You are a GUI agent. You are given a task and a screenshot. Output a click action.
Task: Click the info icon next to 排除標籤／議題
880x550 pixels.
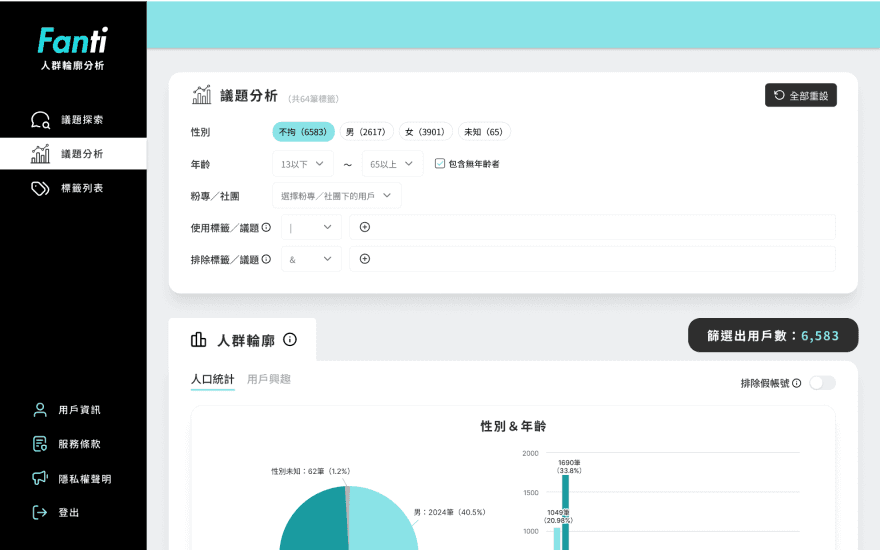(x=267, y=259)
